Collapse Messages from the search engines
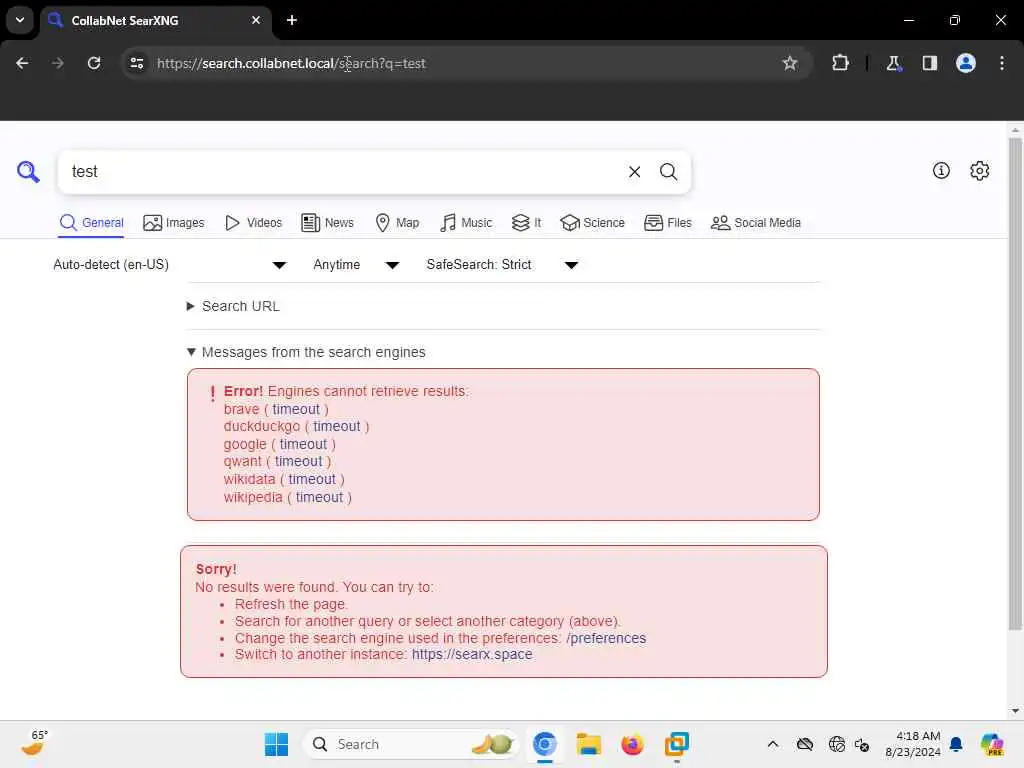Screen dimensions: 1024x768 306,352
